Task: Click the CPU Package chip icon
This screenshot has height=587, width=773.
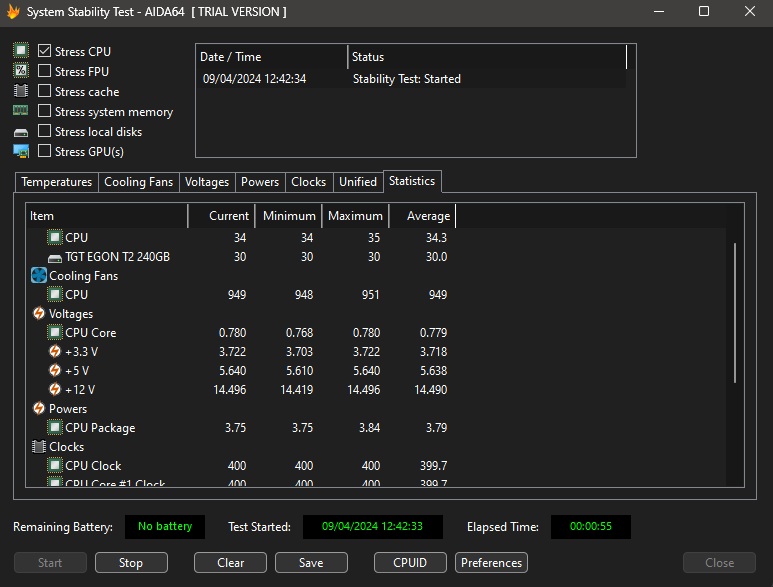Action: pos(55,427)
